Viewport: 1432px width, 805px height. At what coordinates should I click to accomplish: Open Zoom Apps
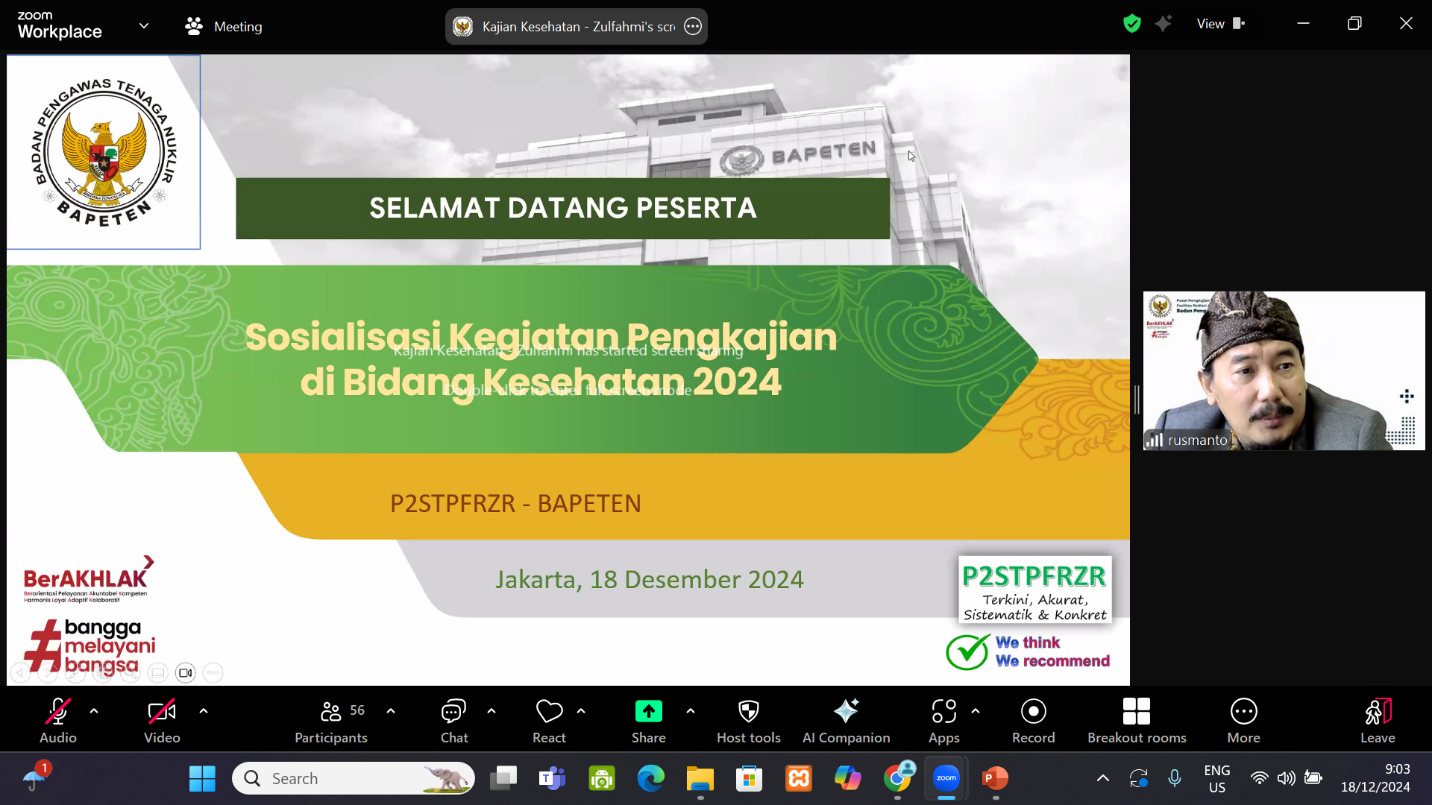943,720
